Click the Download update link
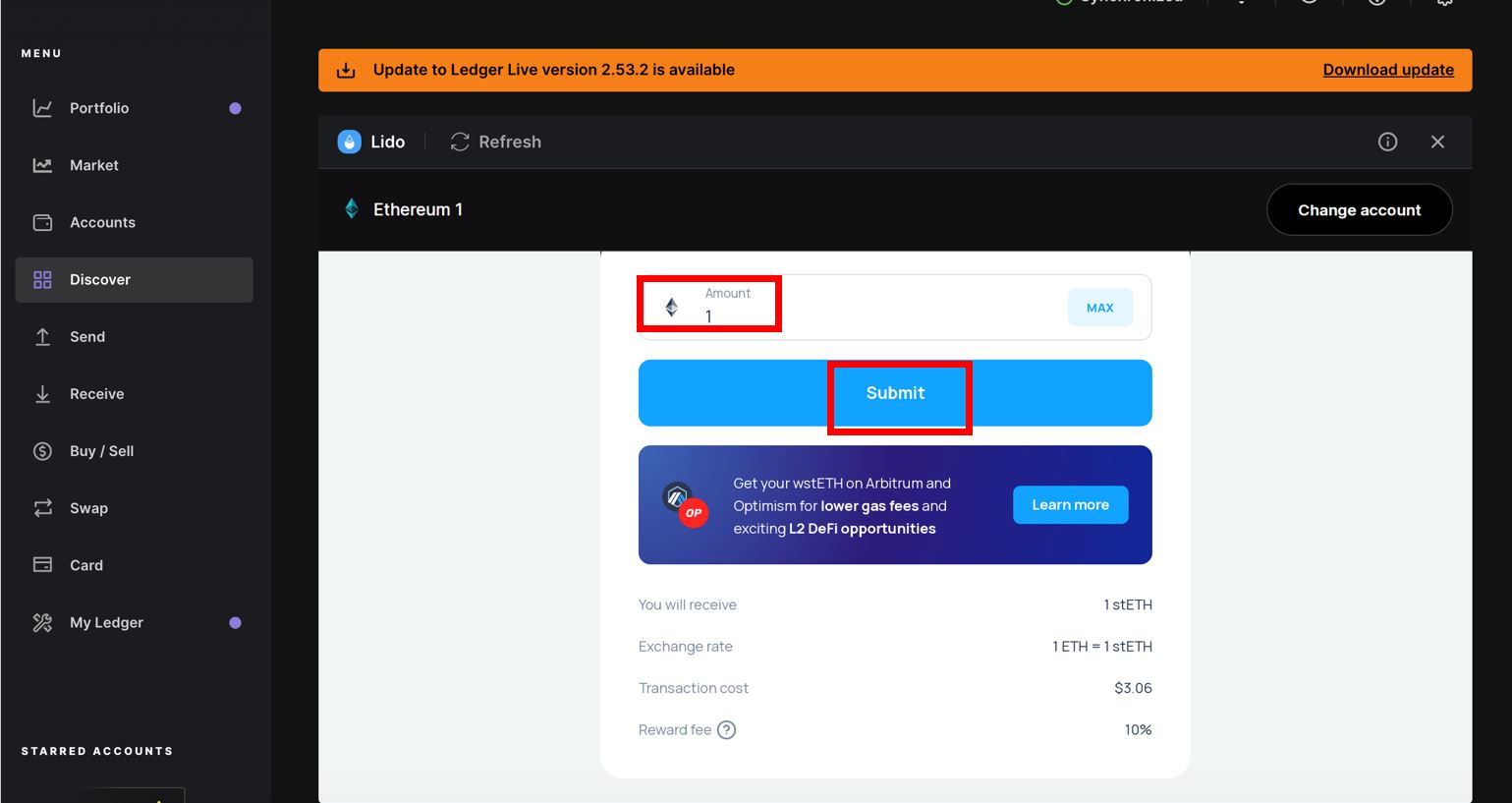This screenshot has height=803, width=1512. coord(1388,70)
